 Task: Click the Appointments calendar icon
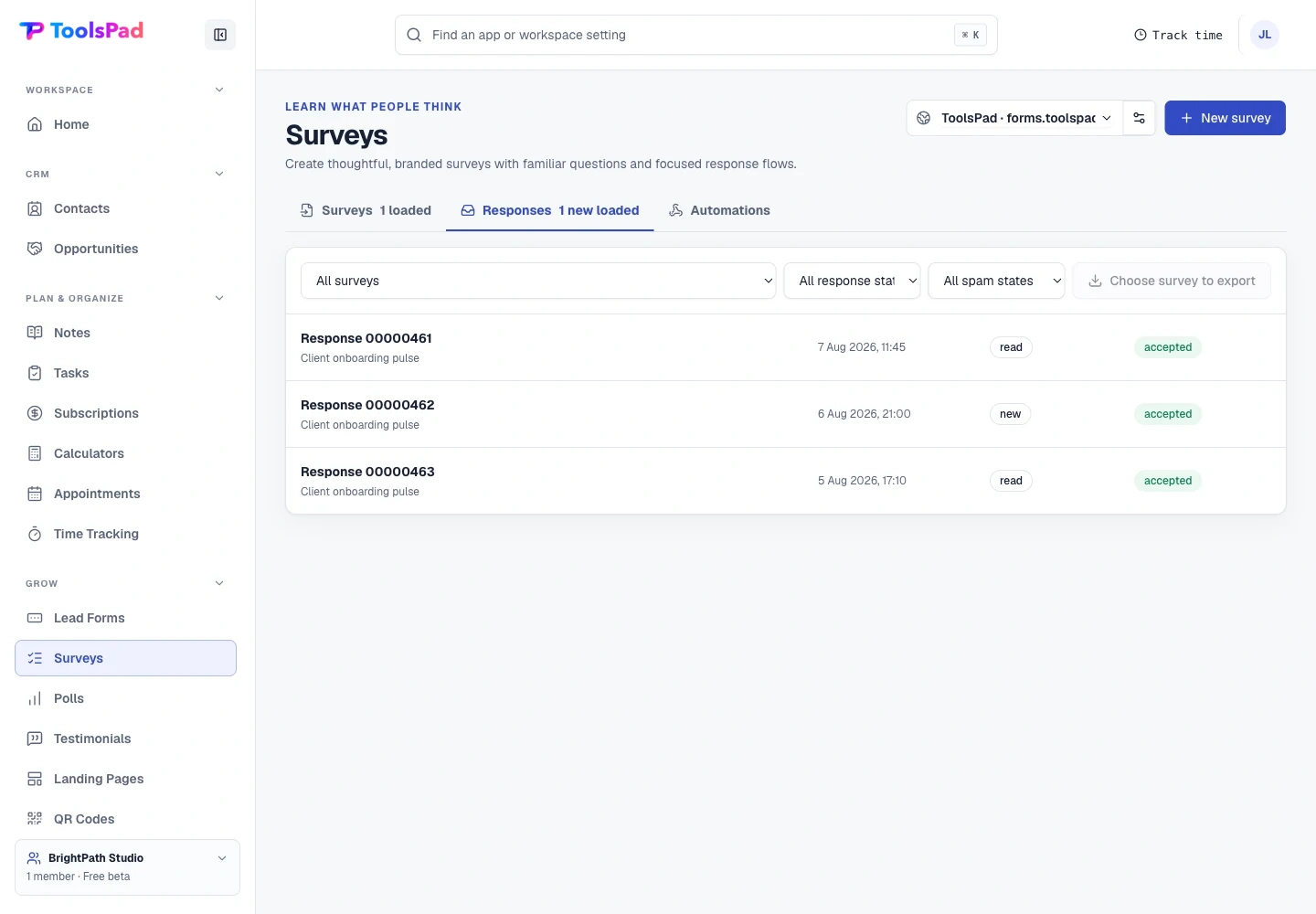35,494
